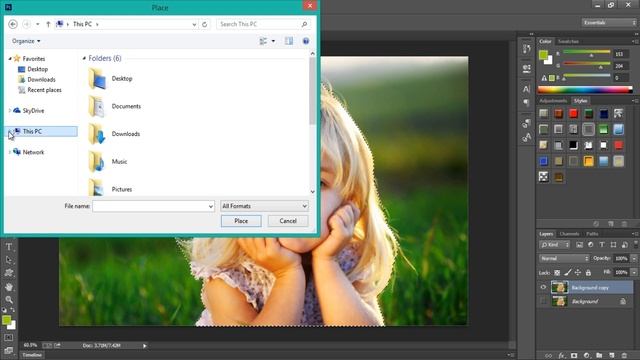Image resolution: width=640 pixels, height=360 pixels.
Task: Open the All Formats dropdown
Action: tap(264, 206)
